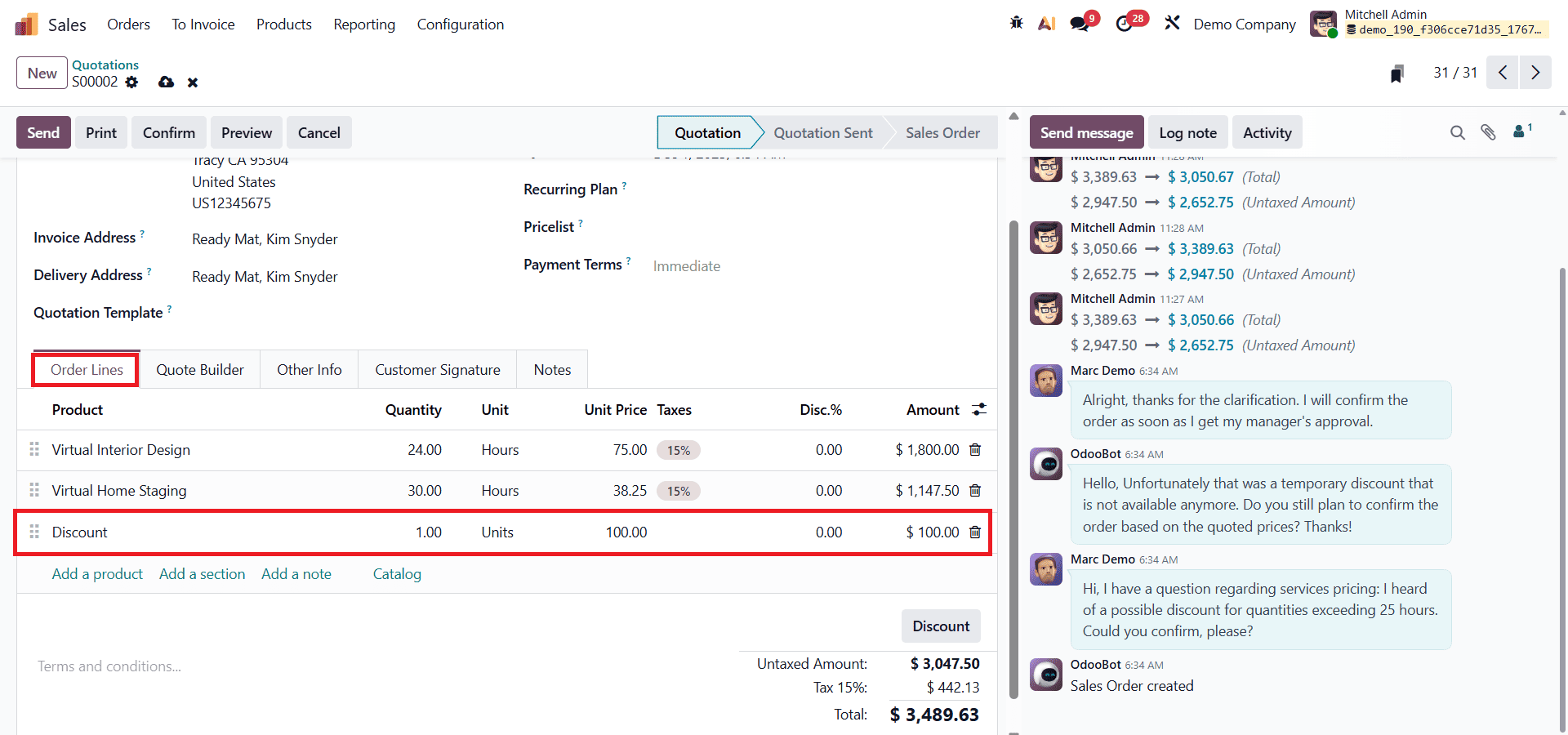The image size is (1568, 735).
Task: Open the debug bug report icon
Action: point(1015,23)
